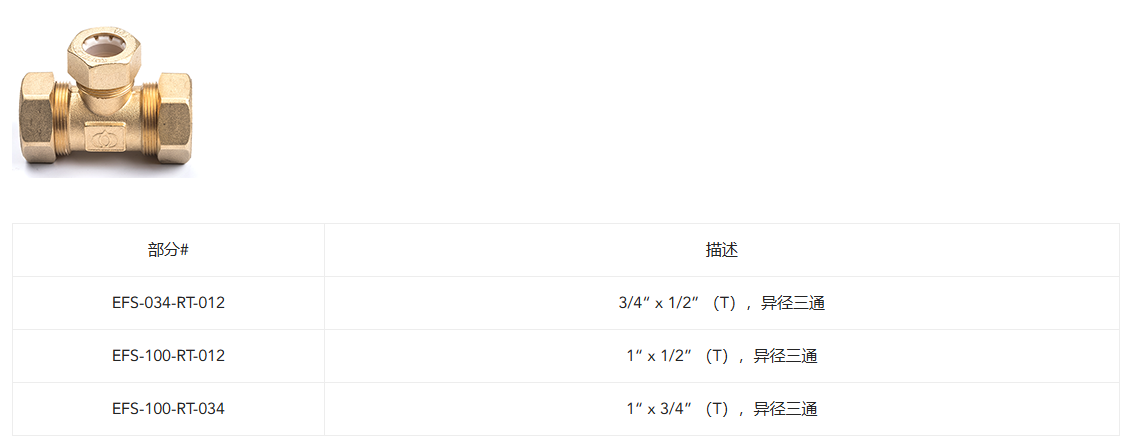The height and width of the screenshot is (448, 1128).
Task: Click the 部分# column header
Action: (x=168, y=250)
